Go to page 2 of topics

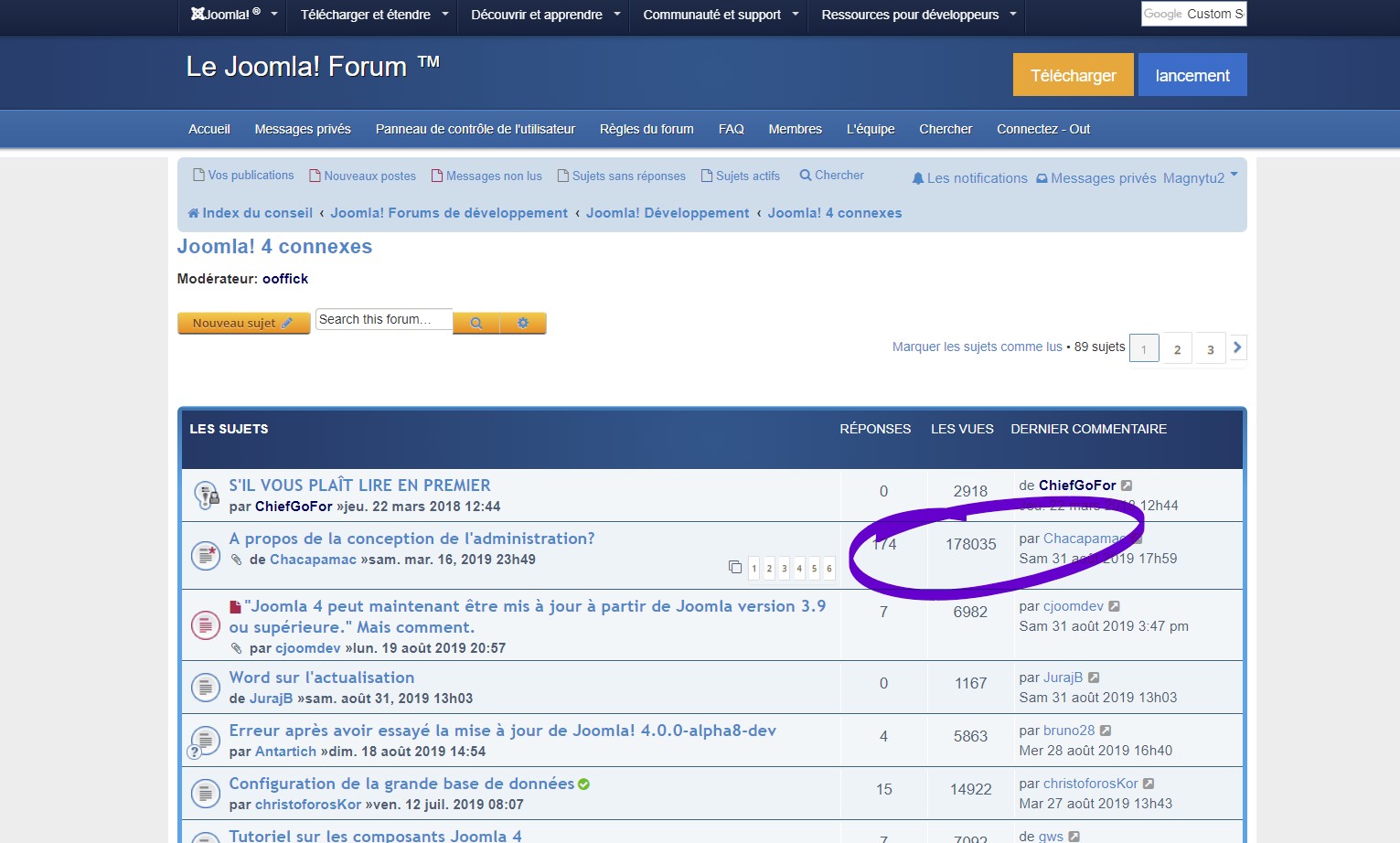1177,349
